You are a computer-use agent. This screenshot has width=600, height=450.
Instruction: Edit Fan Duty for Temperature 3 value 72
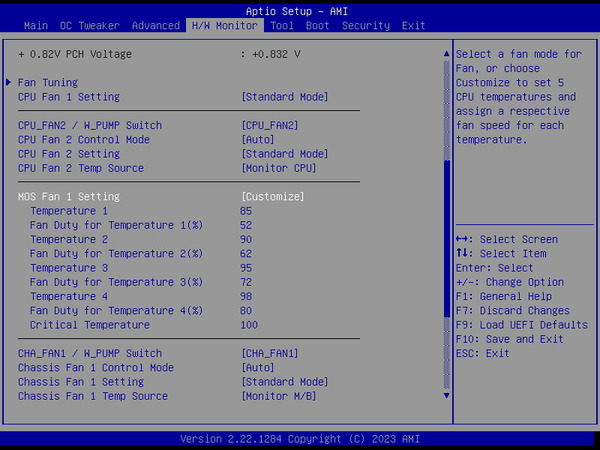(246, 282)
